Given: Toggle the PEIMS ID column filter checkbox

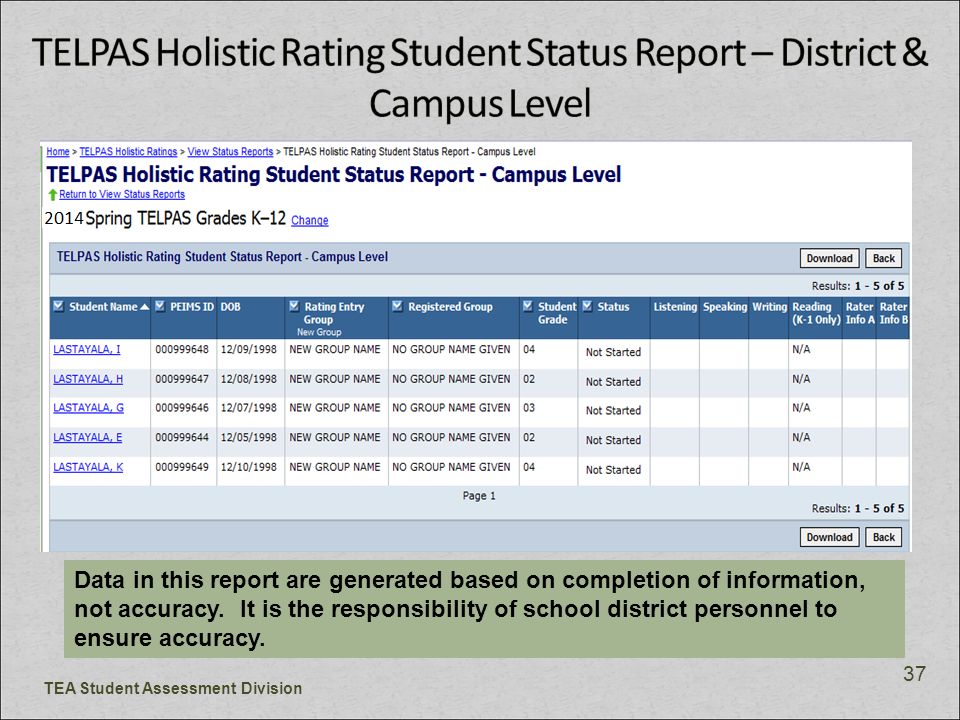Looking at the screenshot, I should (160, 306).
